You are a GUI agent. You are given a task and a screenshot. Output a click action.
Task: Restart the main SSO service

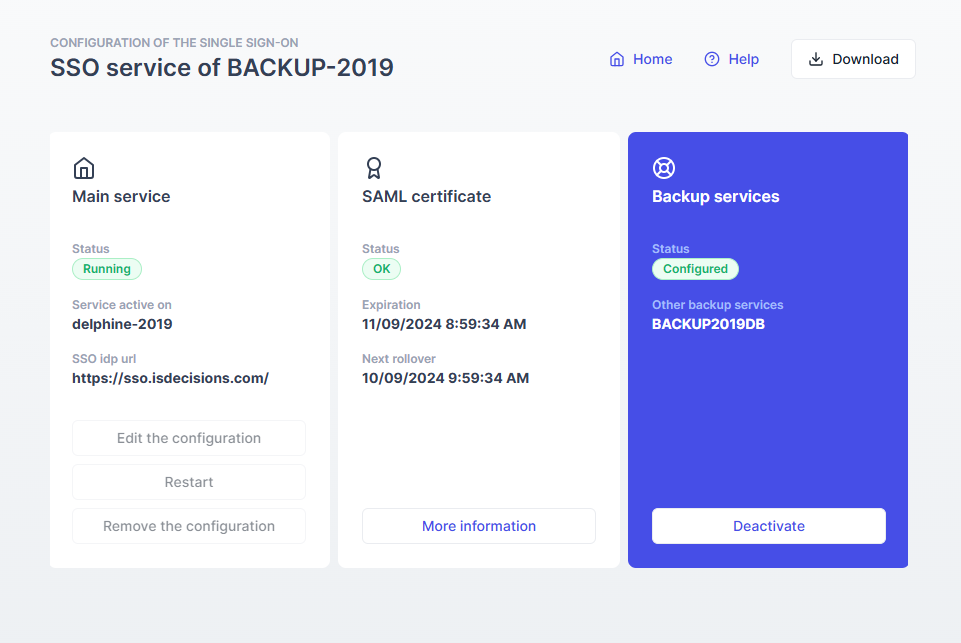point(189,482)
